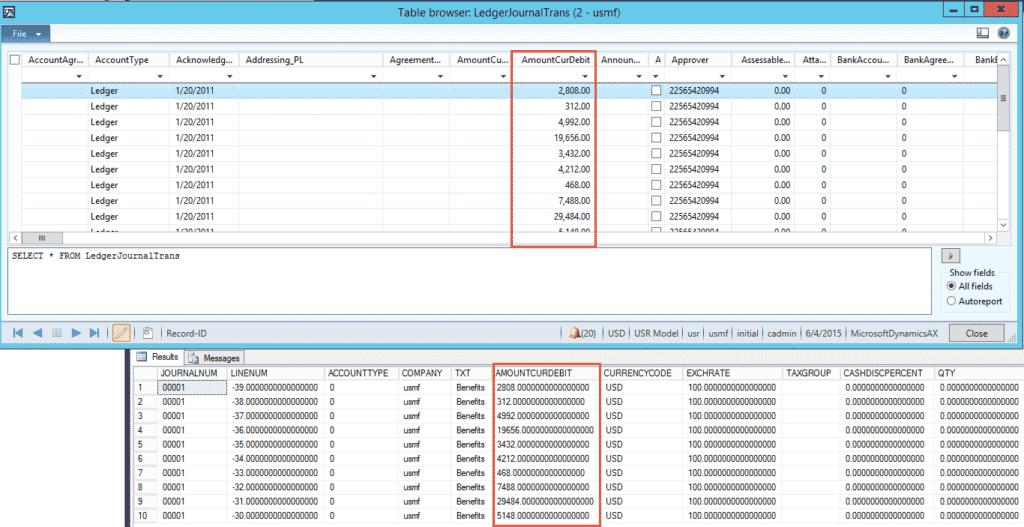Go to the next record

(76, 333)
